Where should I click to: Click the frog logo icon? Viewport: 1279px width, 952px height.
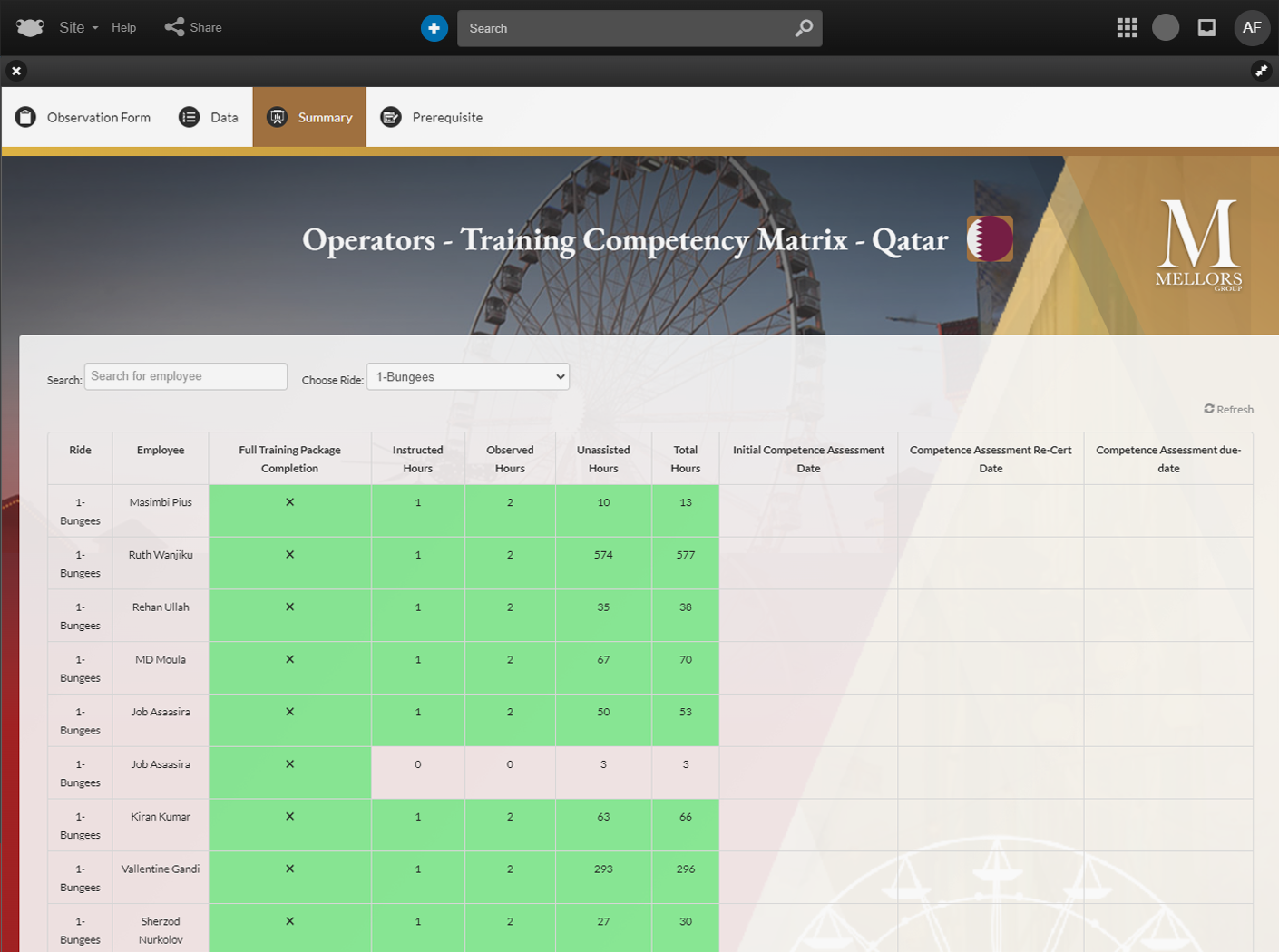[30, 27]
